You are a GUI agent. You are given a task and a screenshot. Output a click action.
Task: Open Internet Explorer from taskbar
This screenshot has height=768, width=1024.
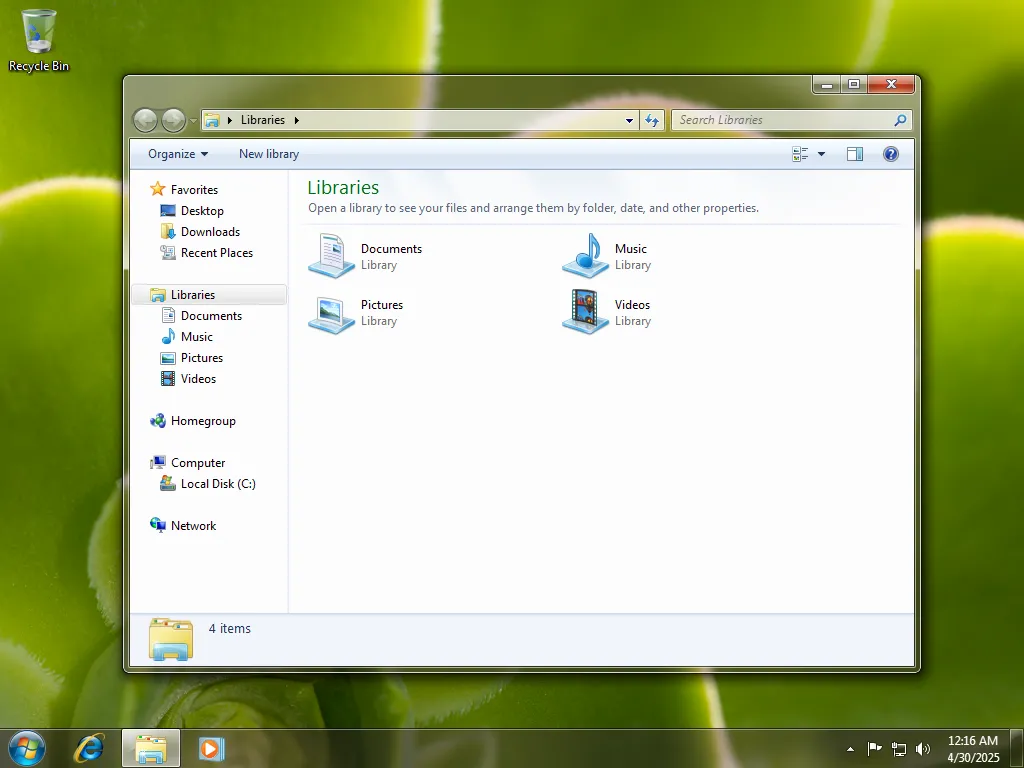coord(89,748)
